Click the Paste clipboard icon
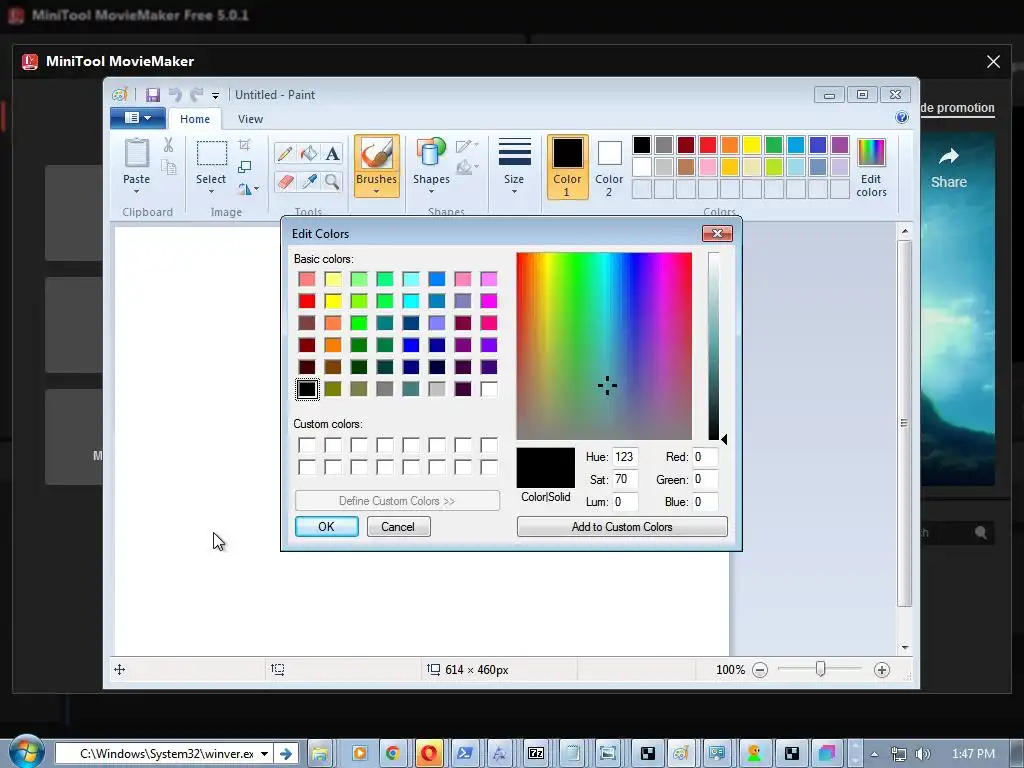The width and height of the screenshot is (1024, 768). point(136,154)
